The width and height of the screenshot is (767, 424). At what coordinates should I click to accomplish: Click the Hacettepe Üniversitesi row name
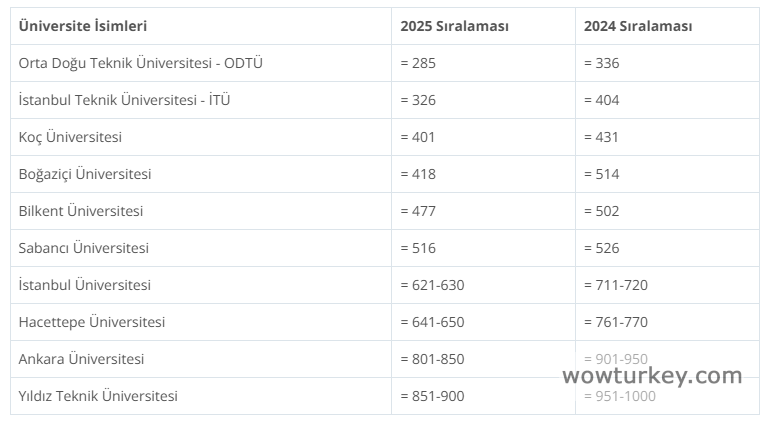92,322
